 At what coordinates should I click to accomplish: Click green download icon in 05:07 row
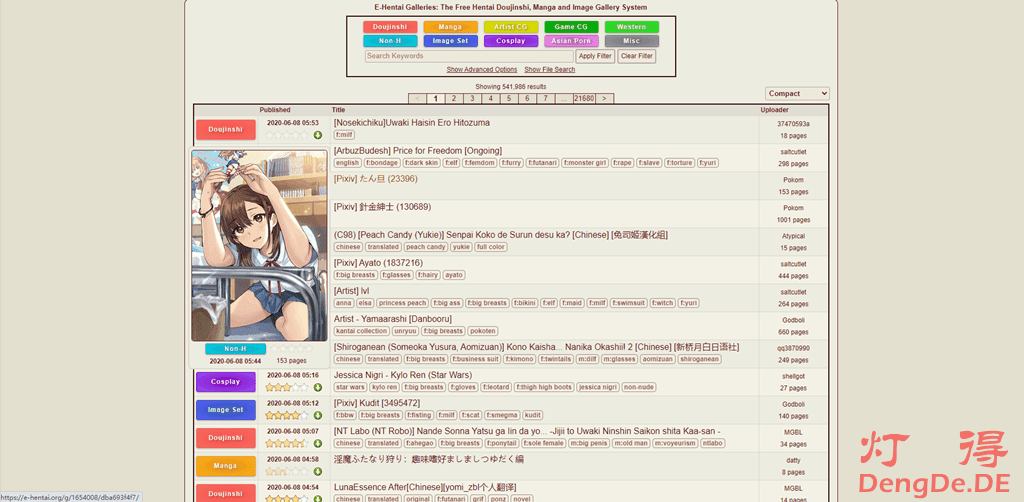coord(318,444)
